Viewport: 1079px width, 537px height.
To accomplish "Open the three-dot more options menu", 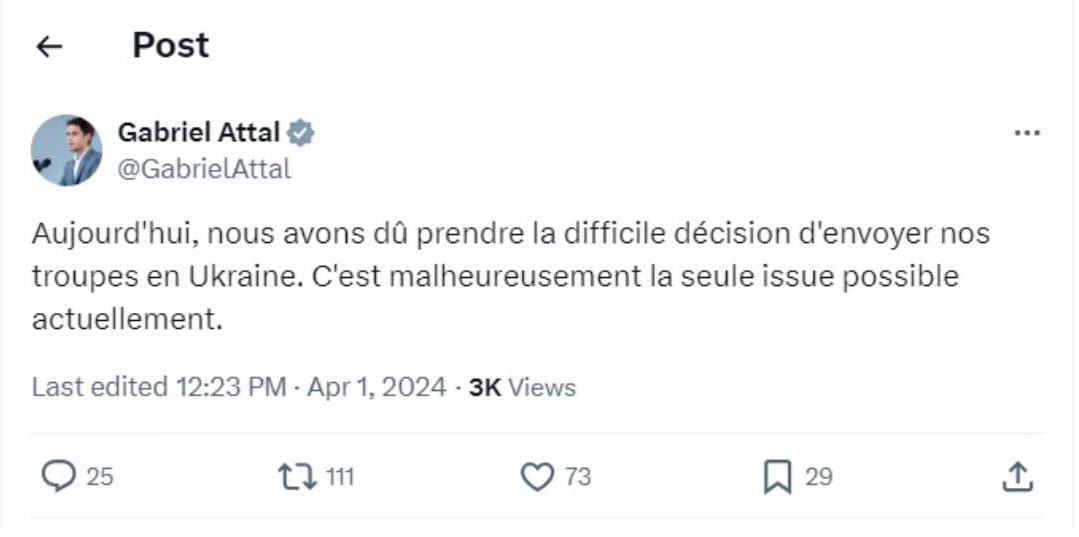I will click(1027, 133).
